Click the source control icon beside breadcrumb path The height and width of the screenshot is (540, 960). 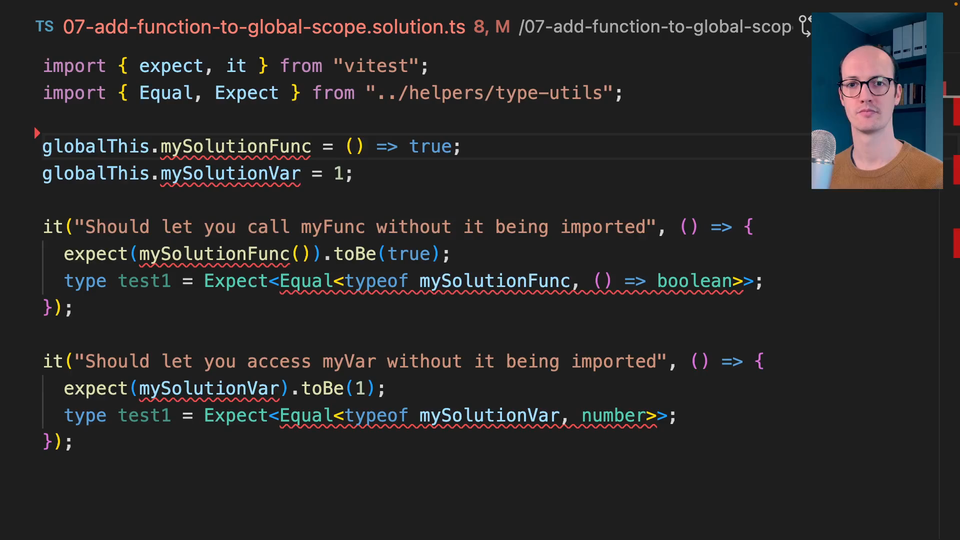(802, 27)
